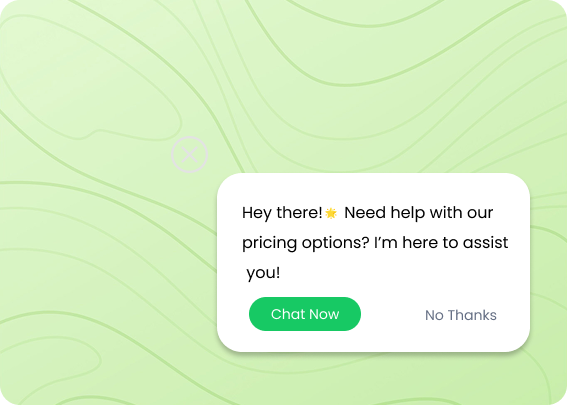Click the white chat prompt card
This screenshot has height=405, width=567.
[x=373, y=262]
